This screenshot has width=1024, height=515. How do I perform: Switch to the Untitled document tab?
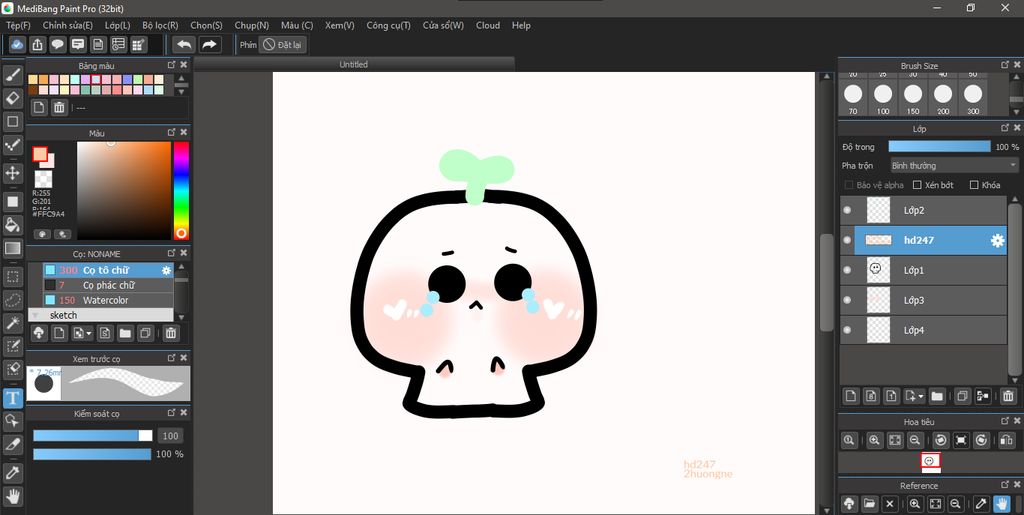tap(353, 64)
